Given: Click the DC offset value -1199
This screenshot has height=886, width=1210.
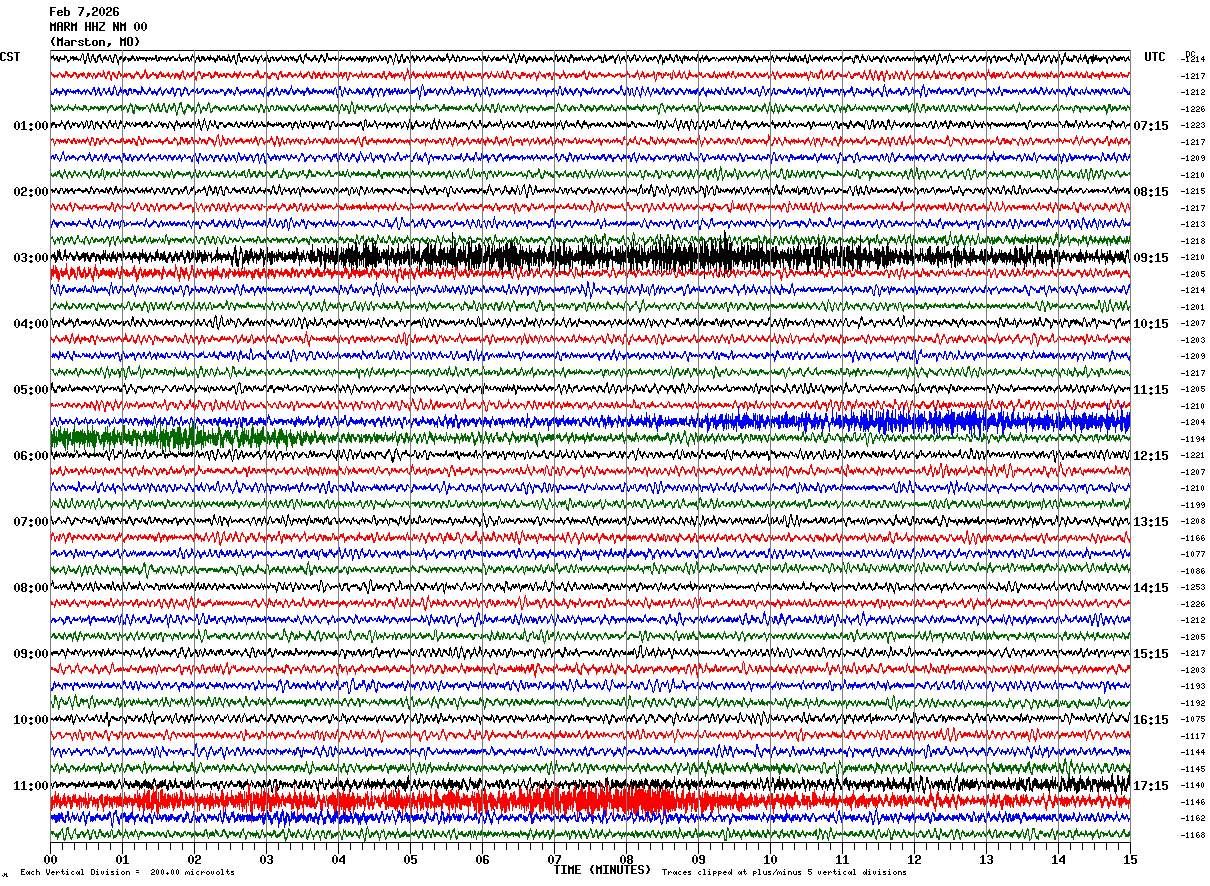Looking at the screenshot, I should point(1193,505).
